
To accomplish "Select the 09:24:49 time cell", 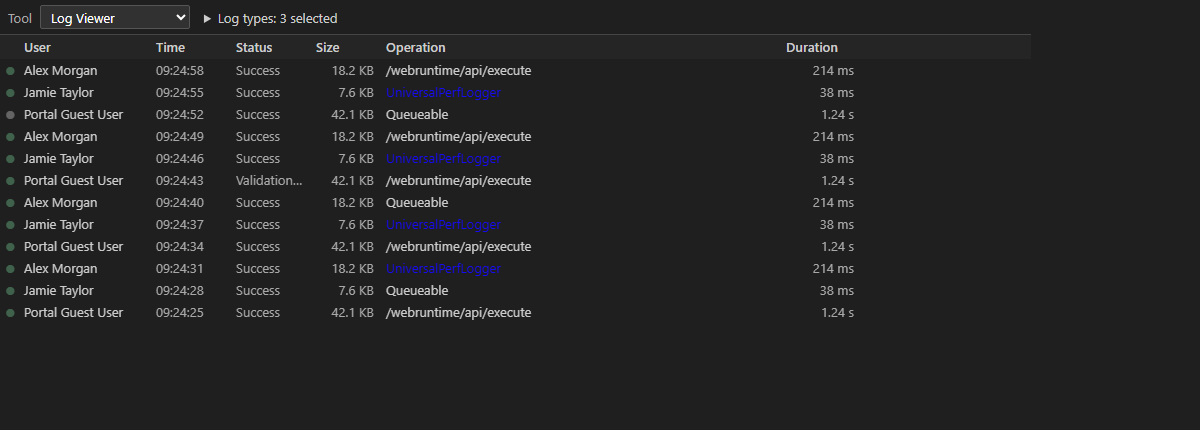I will point(180,137).
